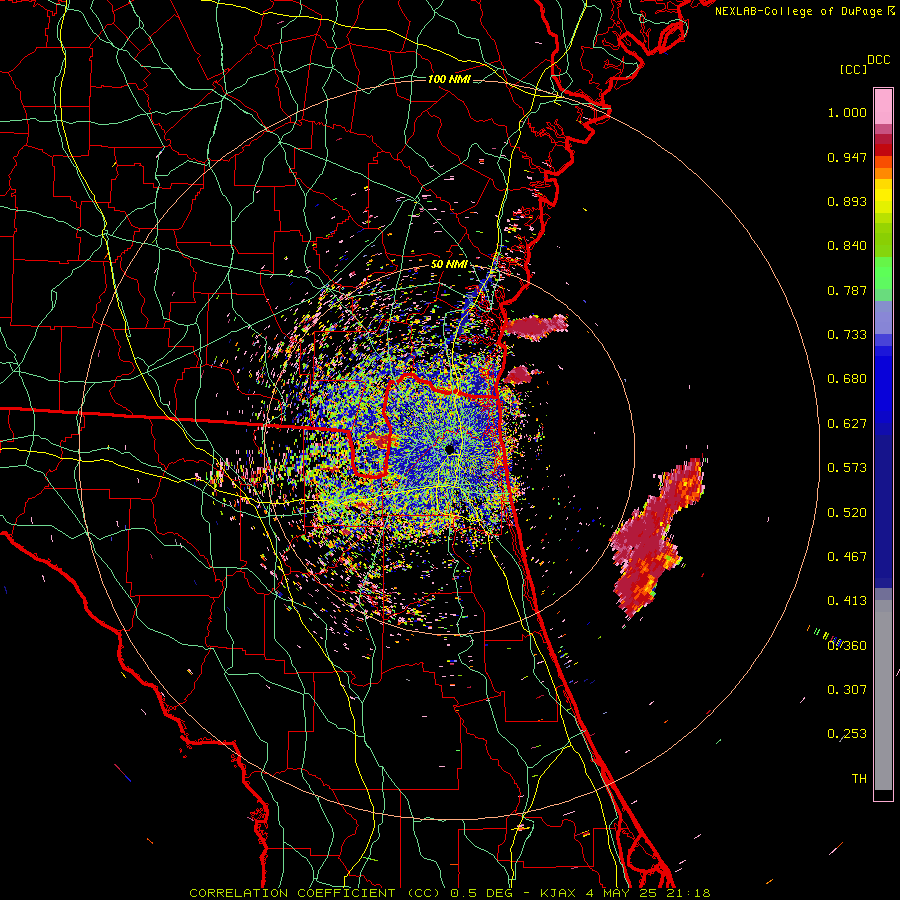Select the 0.893 legend value

point(847,201)
